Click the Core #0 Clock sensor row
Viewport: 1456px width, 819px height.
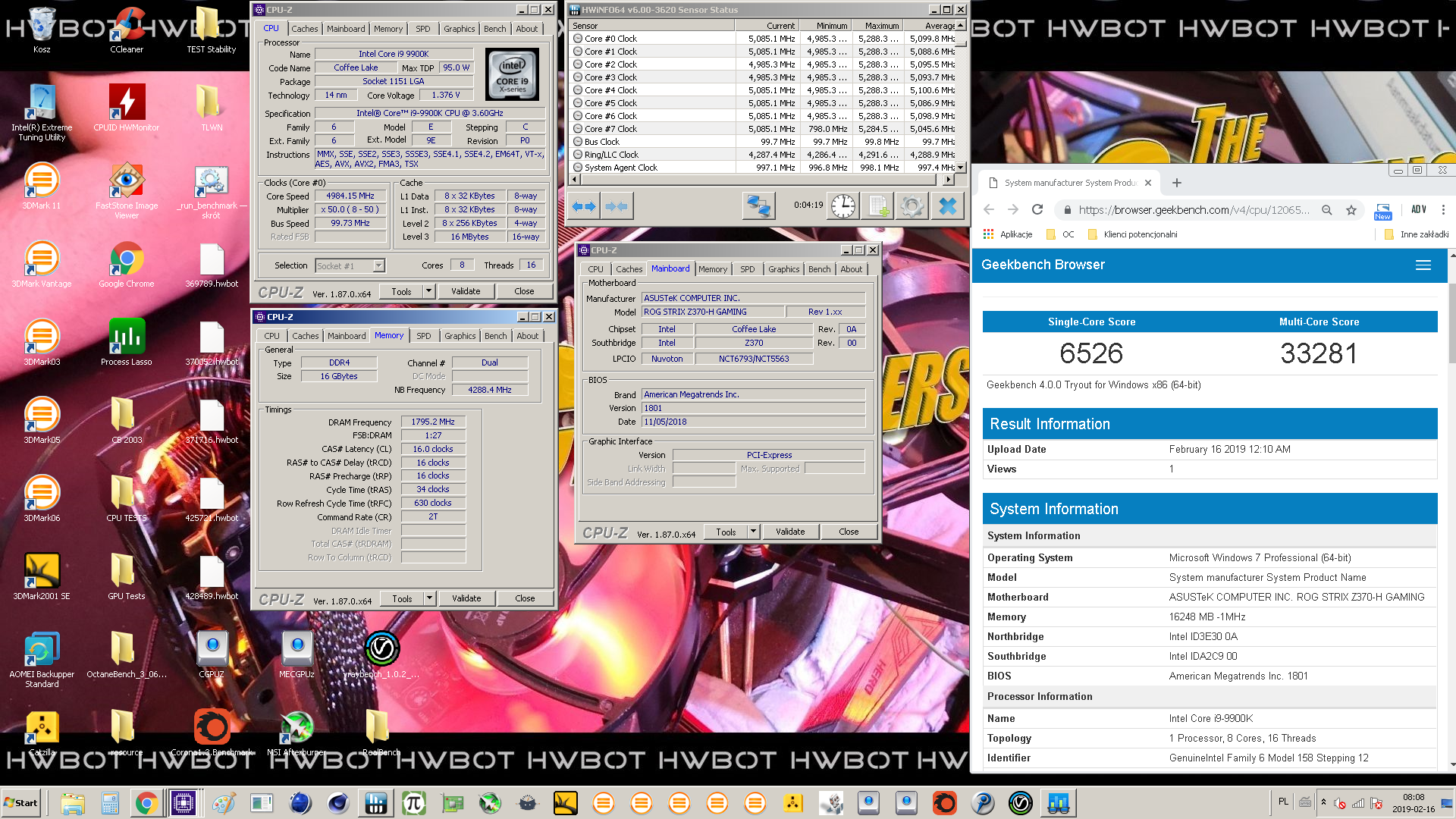pyautogui.click(x=763, y=39)
